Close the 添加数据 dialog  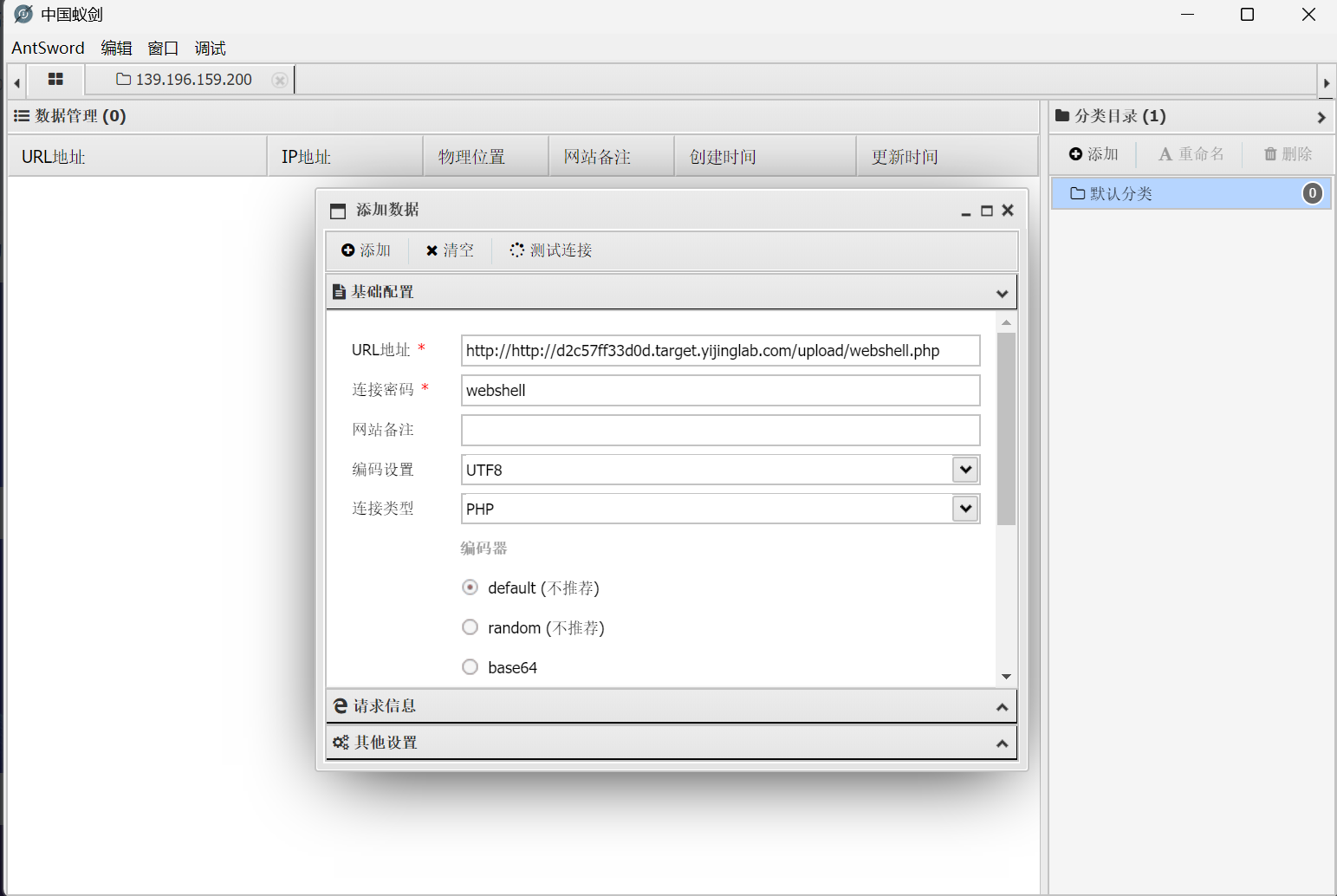coord(1008,211)
